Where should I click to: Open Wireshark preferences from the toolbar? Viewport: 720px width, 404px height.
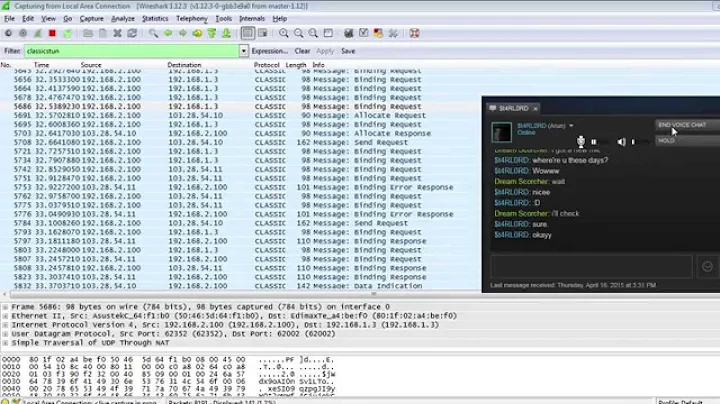(x=393, y=33)
